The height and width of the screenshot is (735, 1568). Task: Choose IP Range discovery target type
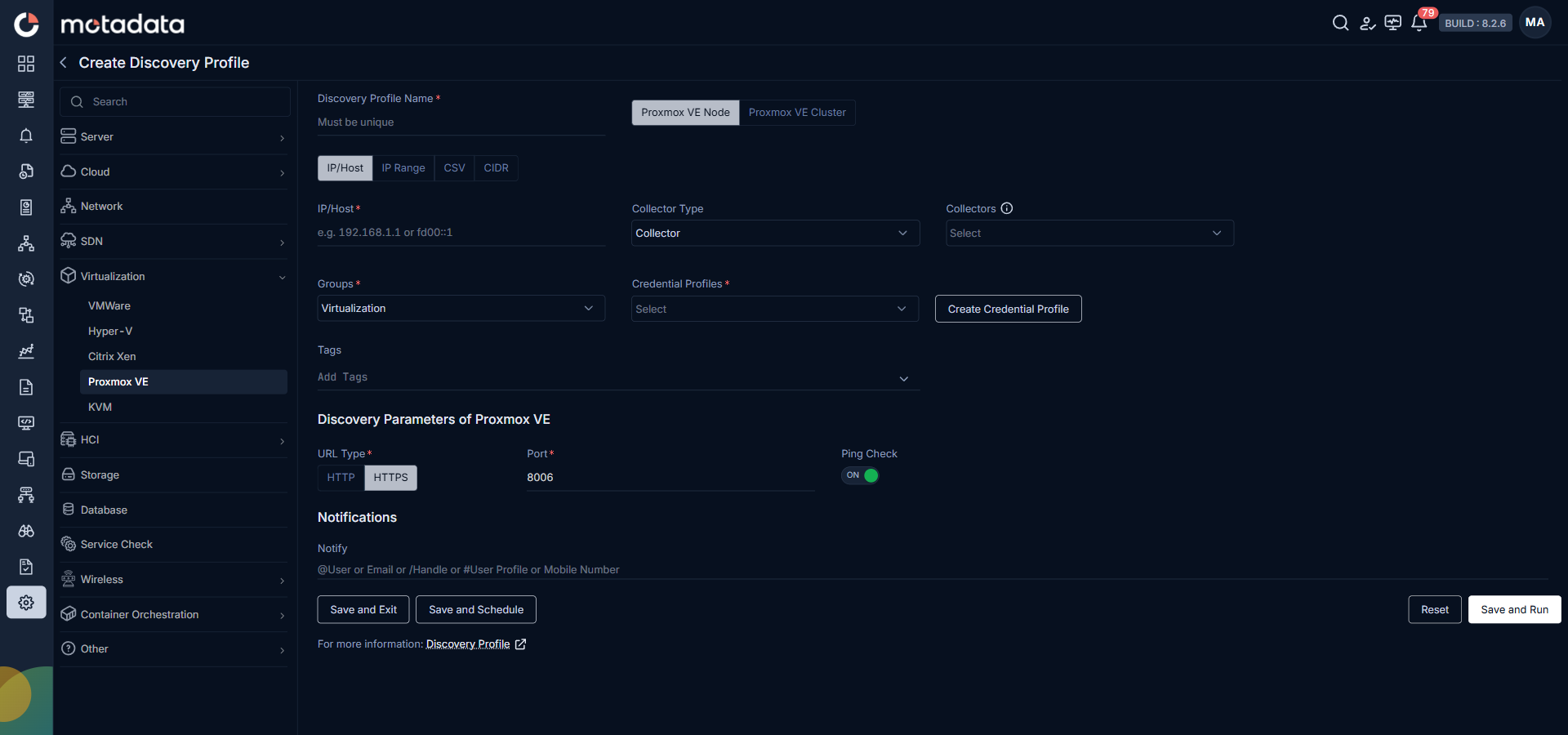pyautogui.click(x=403, y=168)
